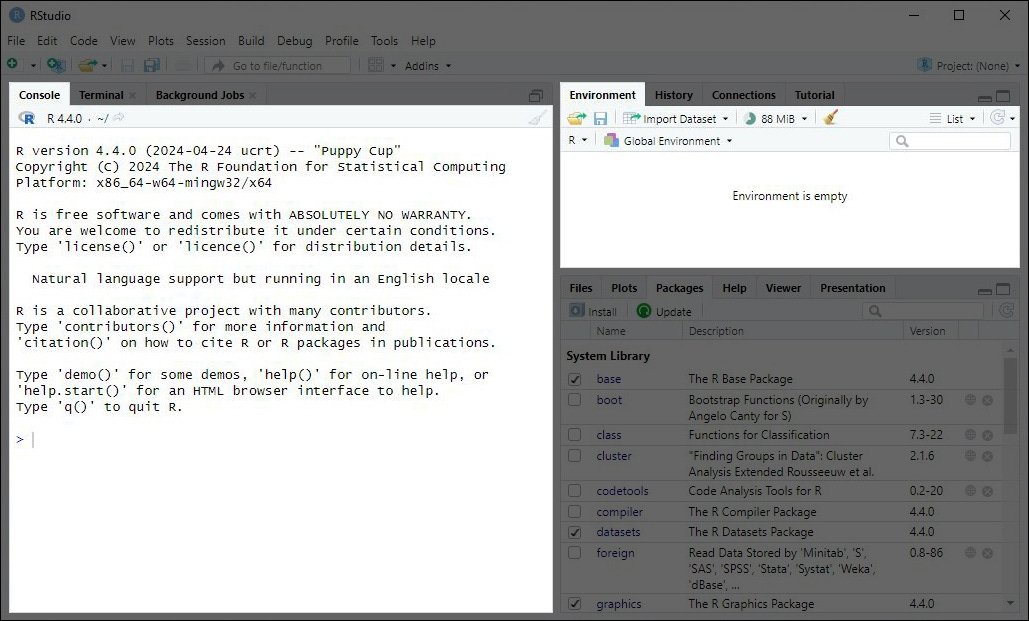Expand the Import Dataset dropdown
Viewport: 1029px width, 621px height.
tap(676, 119)
